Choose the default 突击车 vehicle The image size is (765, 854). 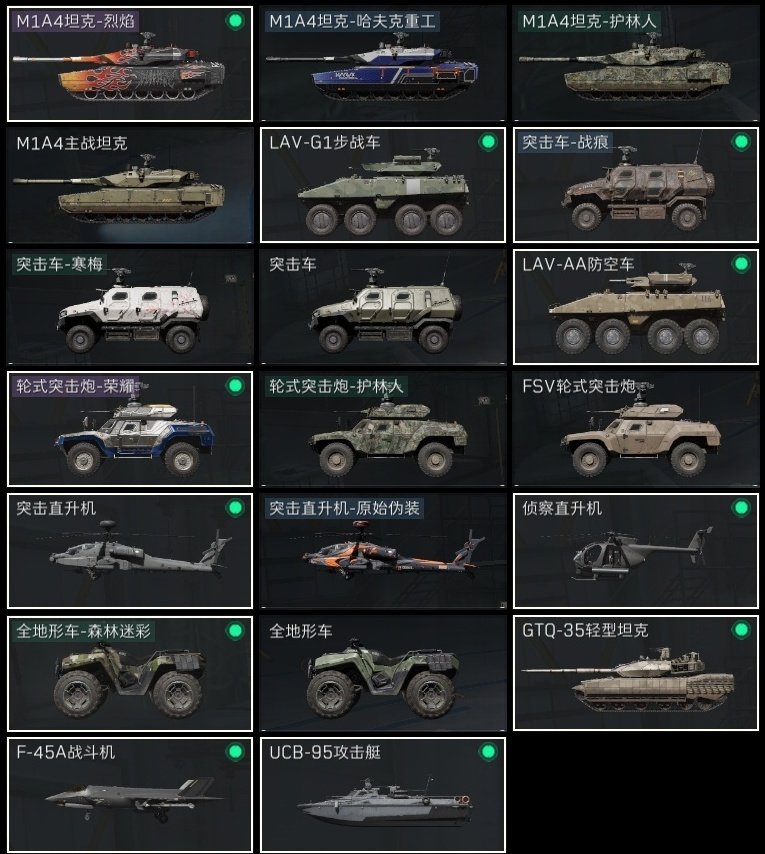383,307
